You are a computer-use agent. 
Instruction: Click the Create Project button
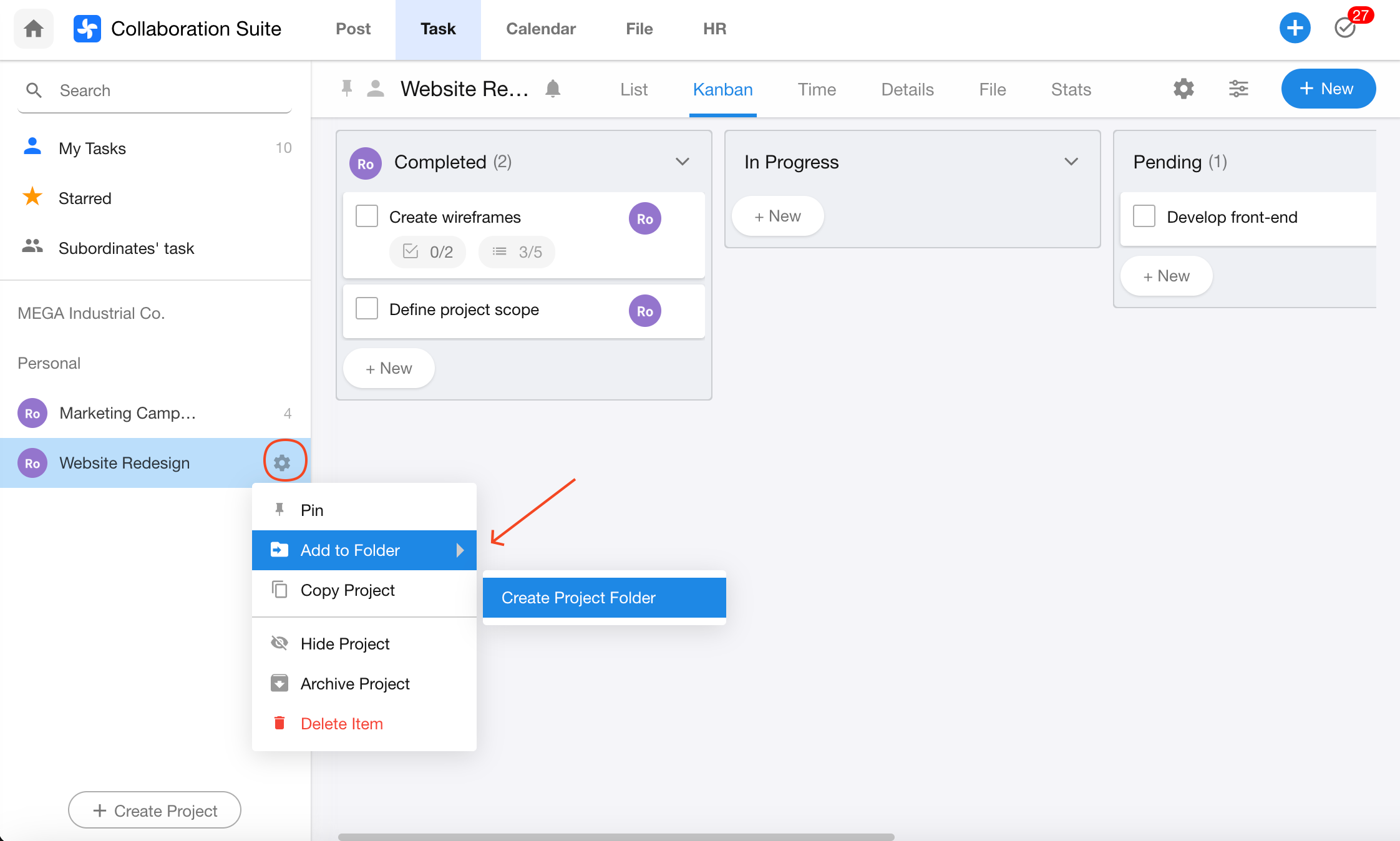click(155, 810)
